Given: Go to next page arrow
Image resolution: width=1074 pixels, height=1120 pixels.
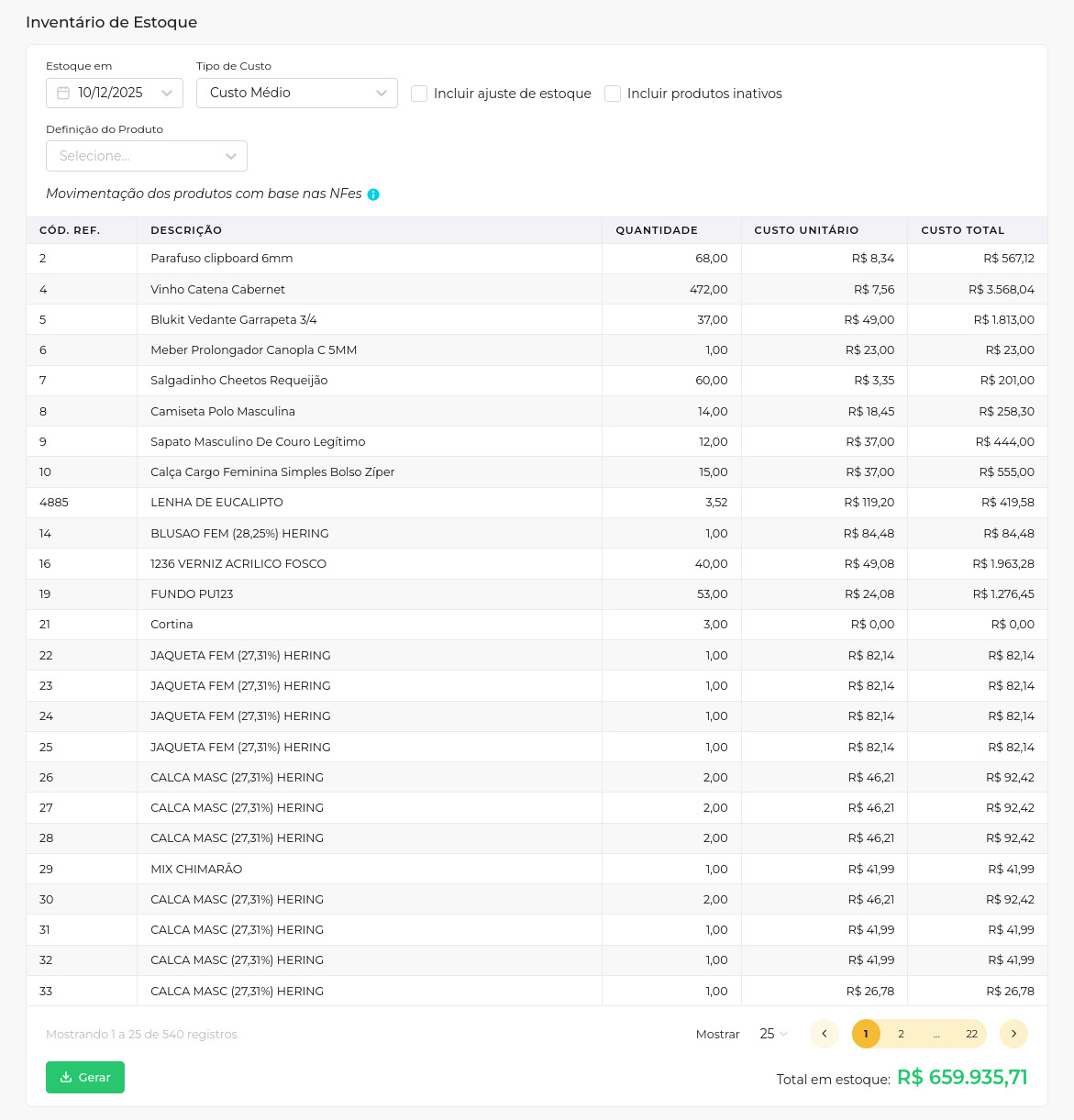Looking at the screenshot, I should click(x=1013, y=1034).
